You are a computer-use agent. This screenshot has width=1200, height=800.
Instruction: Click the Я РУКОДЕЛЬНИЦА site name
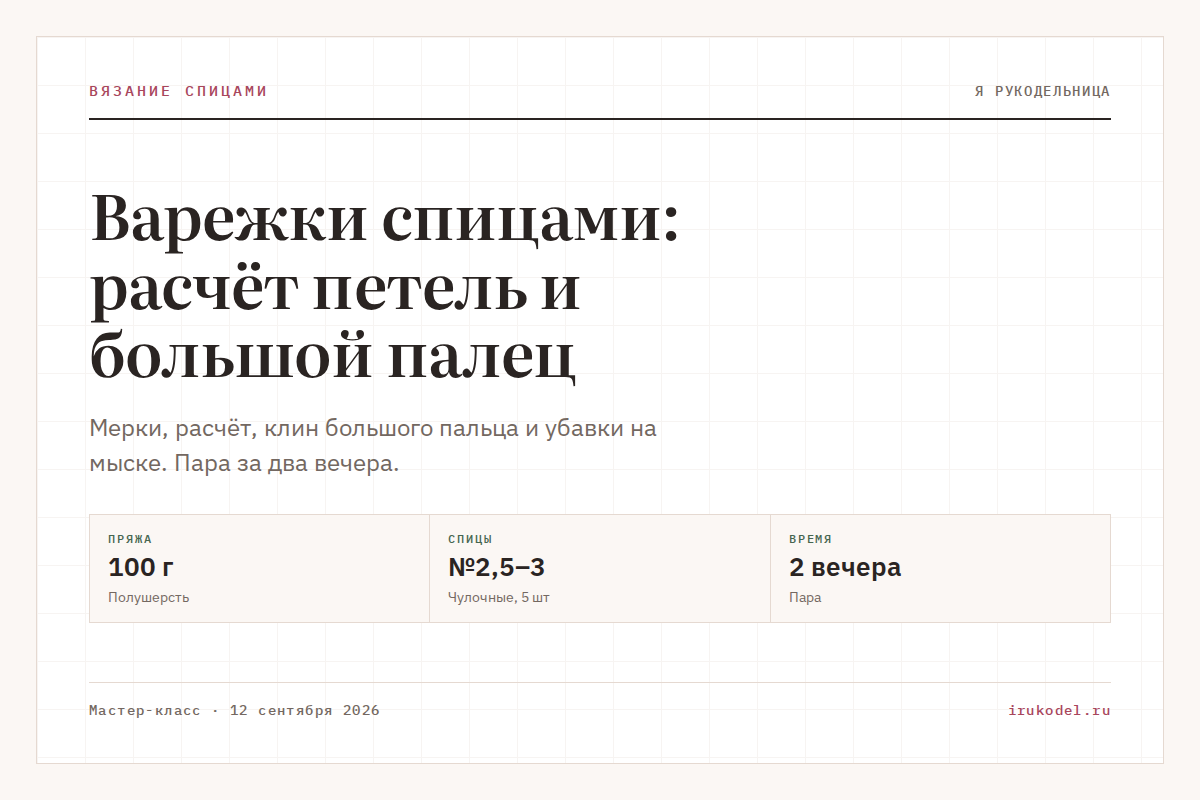click(x=1043, y=91)
